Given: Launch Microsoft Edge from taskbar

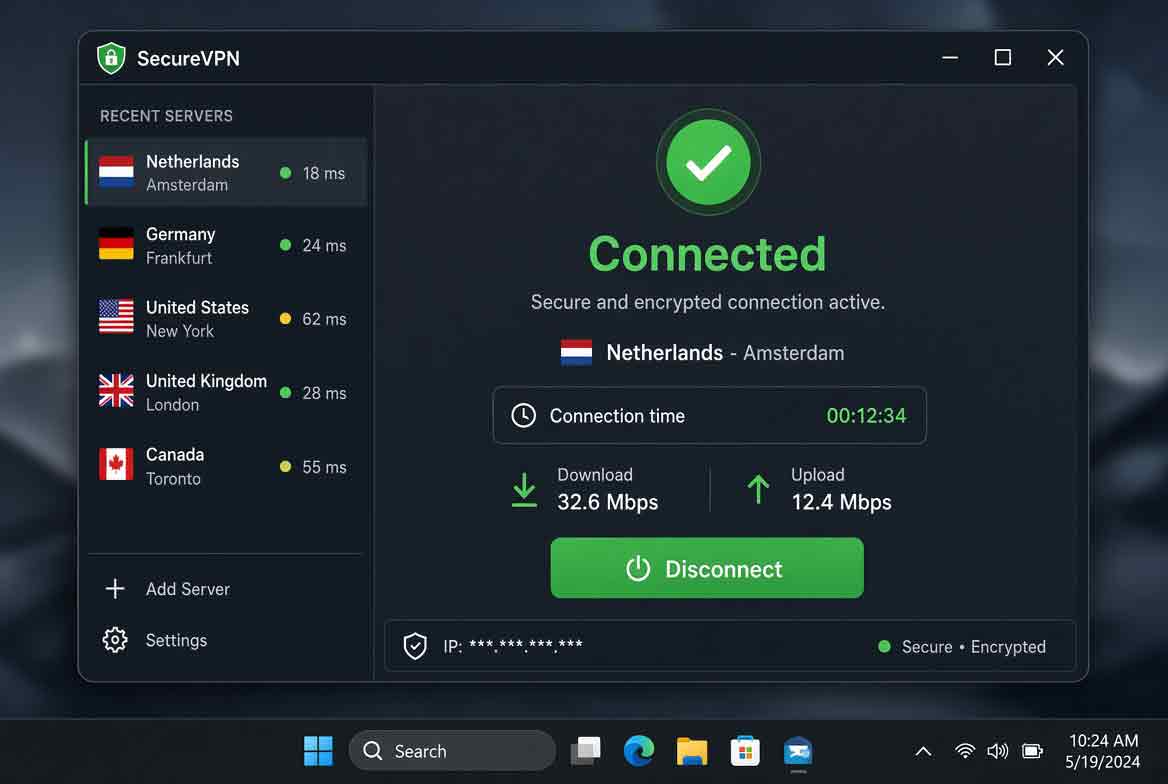Looking at the screenshot, I should (x=638, y=750).
